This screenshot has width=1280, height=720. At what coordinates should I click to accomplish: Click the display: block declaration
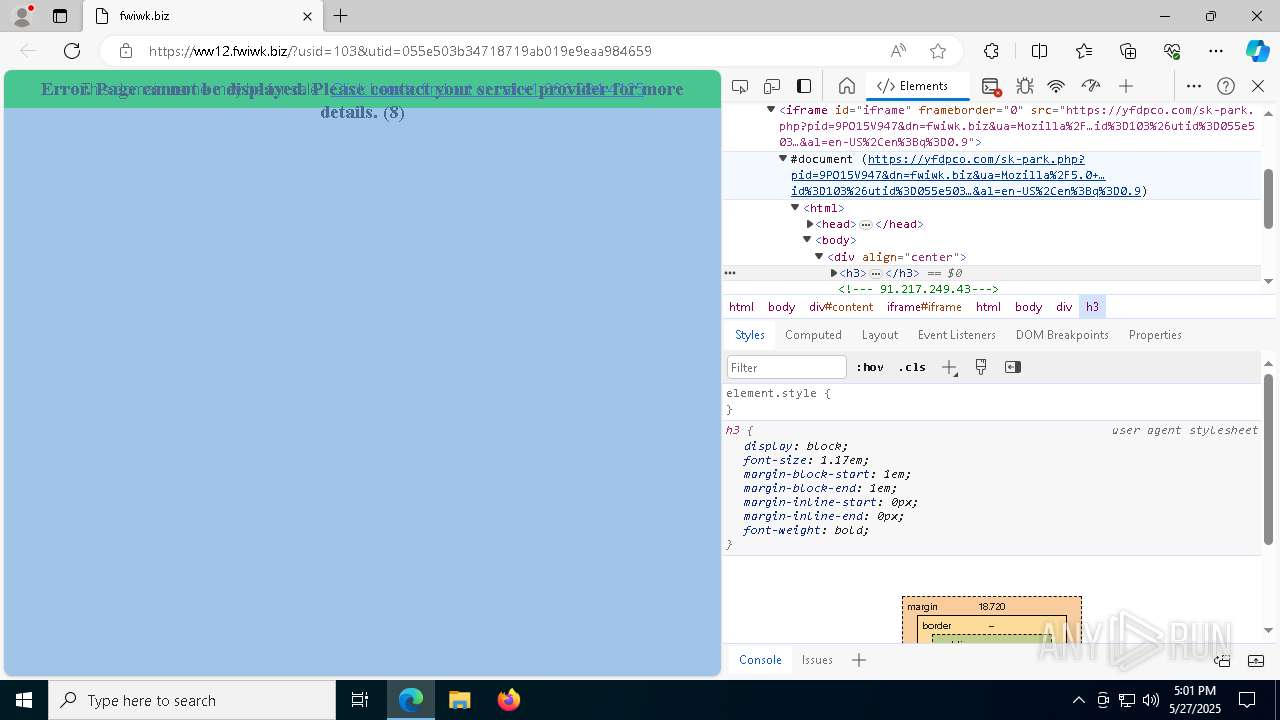pos(795,446)
